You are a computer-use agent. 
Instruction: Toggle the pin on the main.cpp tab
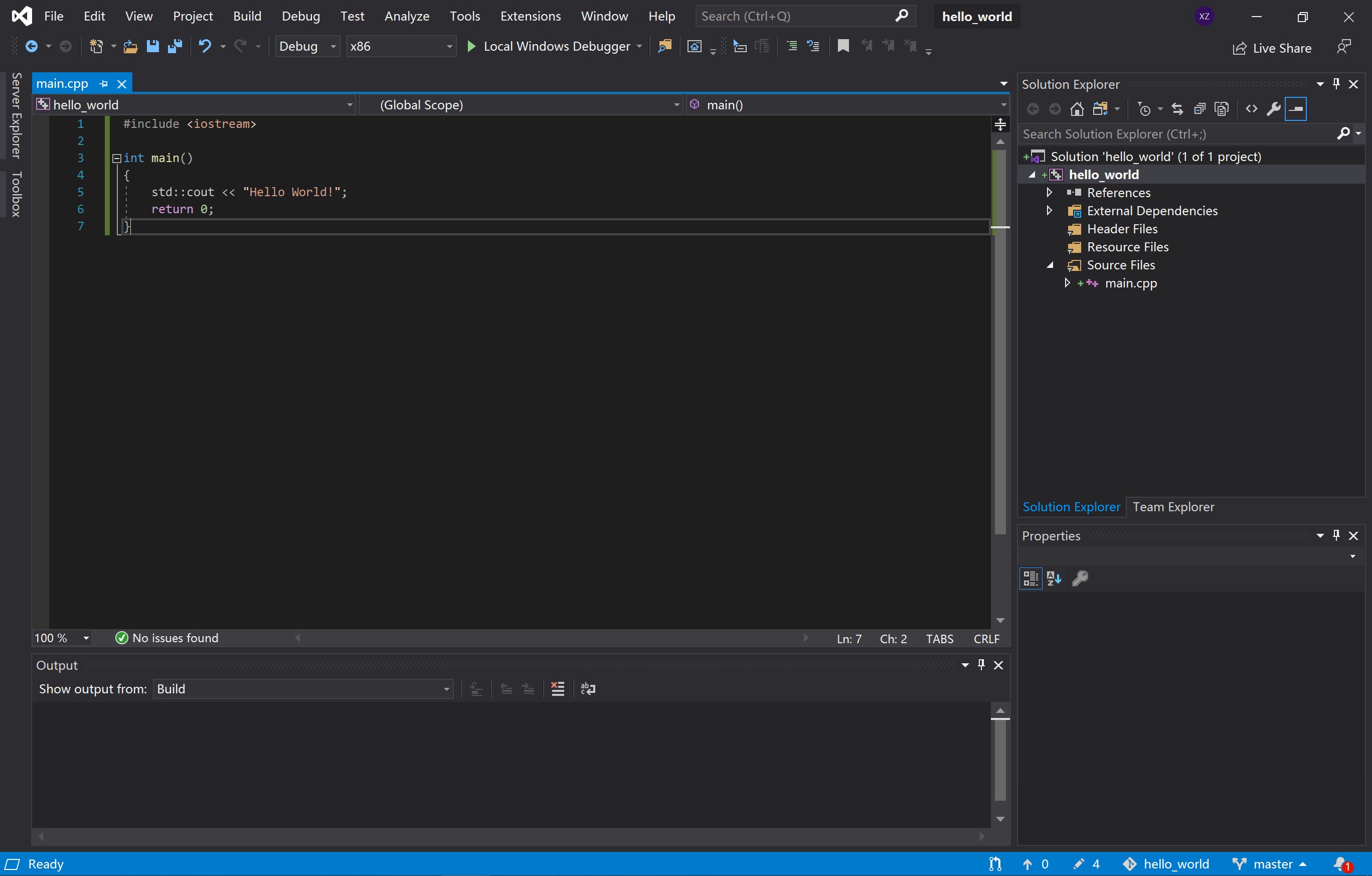pos(104,84)
